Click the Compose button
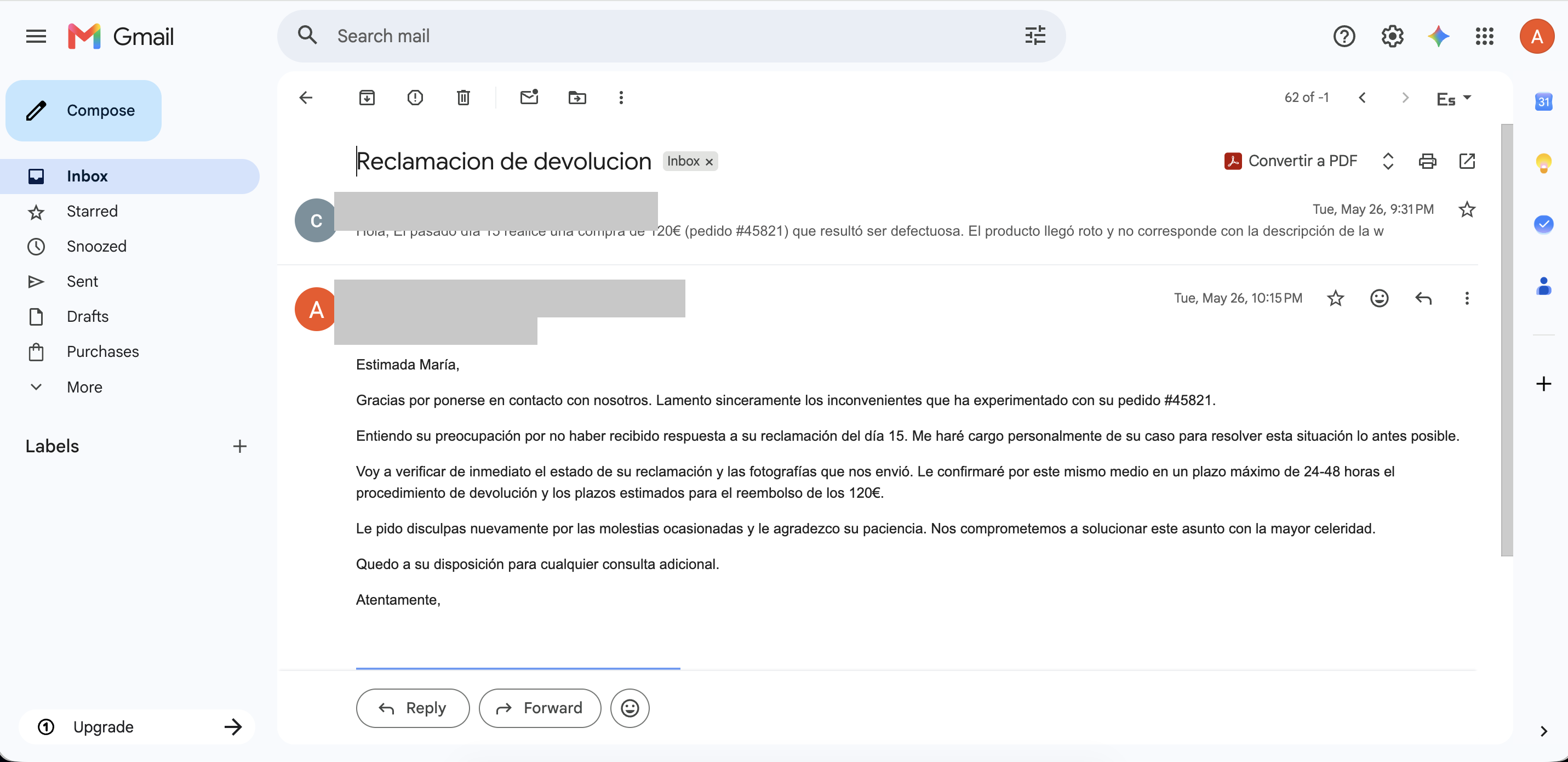This screenshot has width=1568, height=762. 83,110
